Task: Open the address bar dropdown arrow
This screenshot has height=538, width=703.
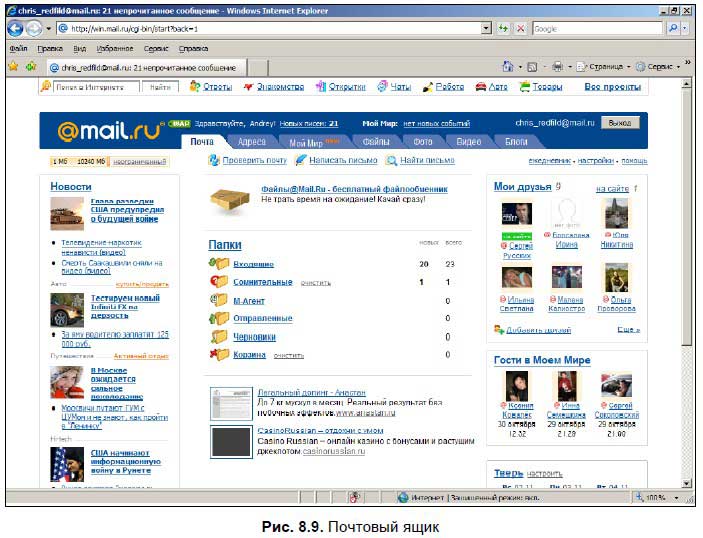Action: (486, 29)
